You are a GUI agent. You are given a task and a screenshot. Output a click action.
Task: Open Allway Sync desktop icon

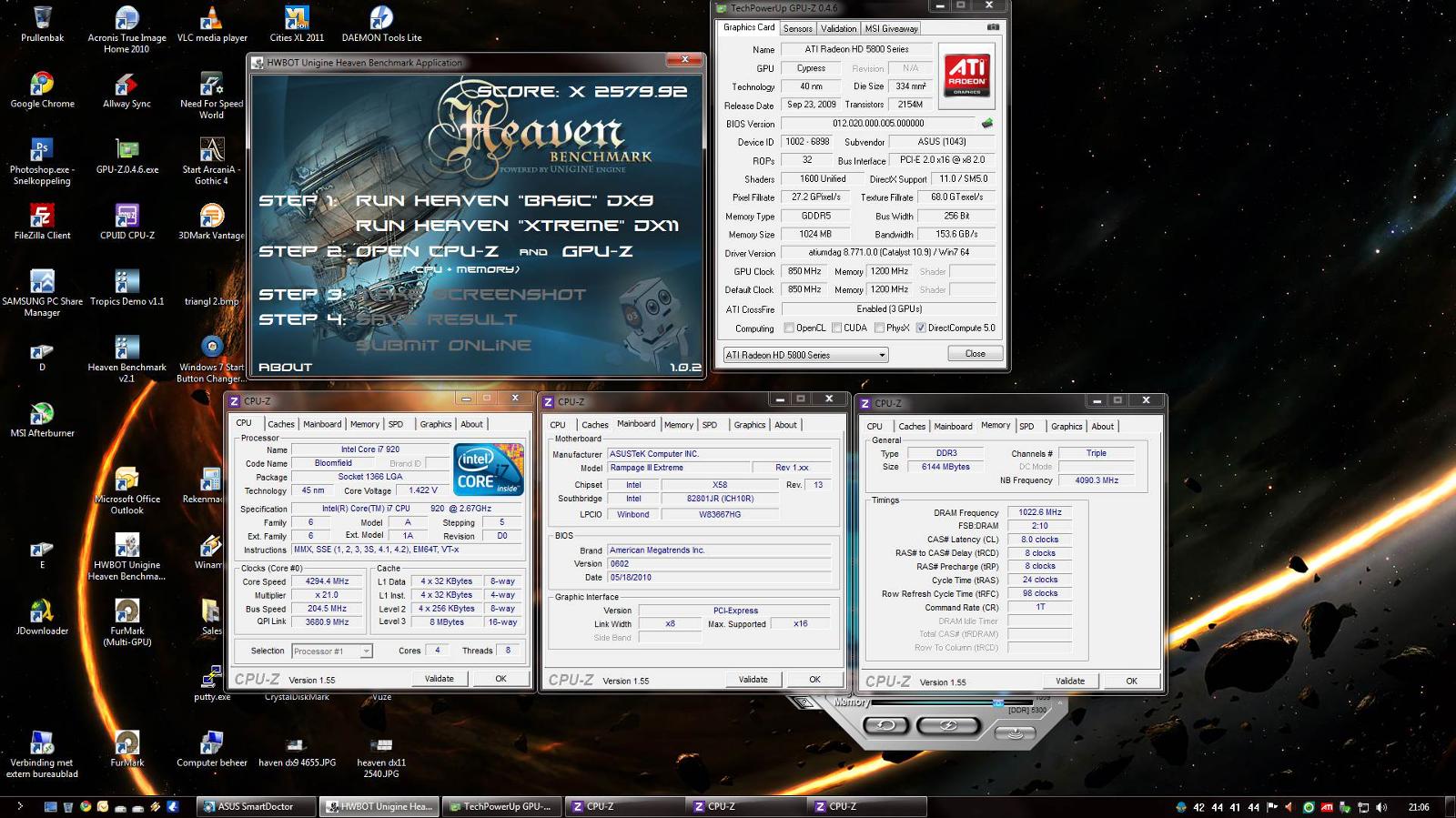pos(126,90)
